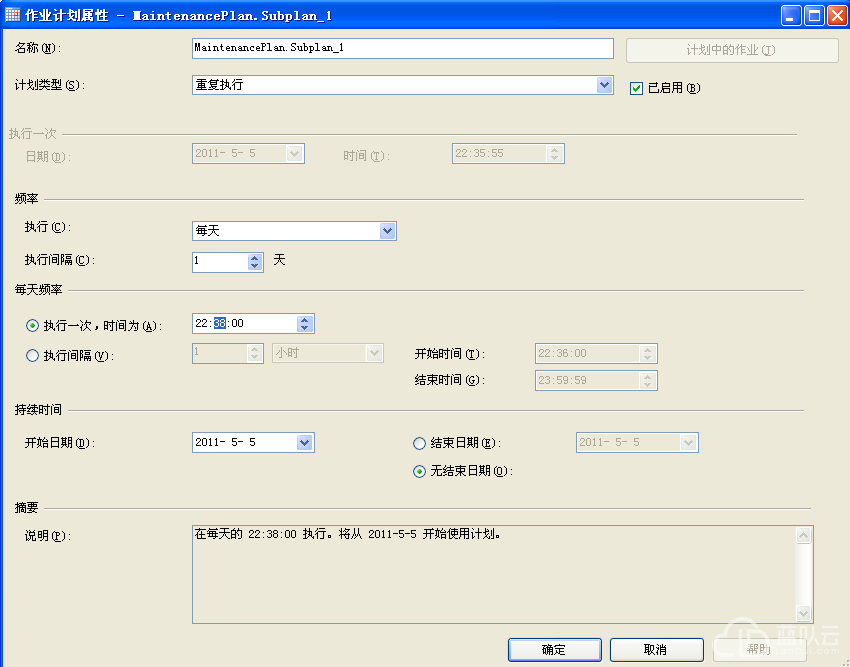This screenshot has height=667, width=850.
Task: Increase the daily execution time spinner
Action: point(305,319)
